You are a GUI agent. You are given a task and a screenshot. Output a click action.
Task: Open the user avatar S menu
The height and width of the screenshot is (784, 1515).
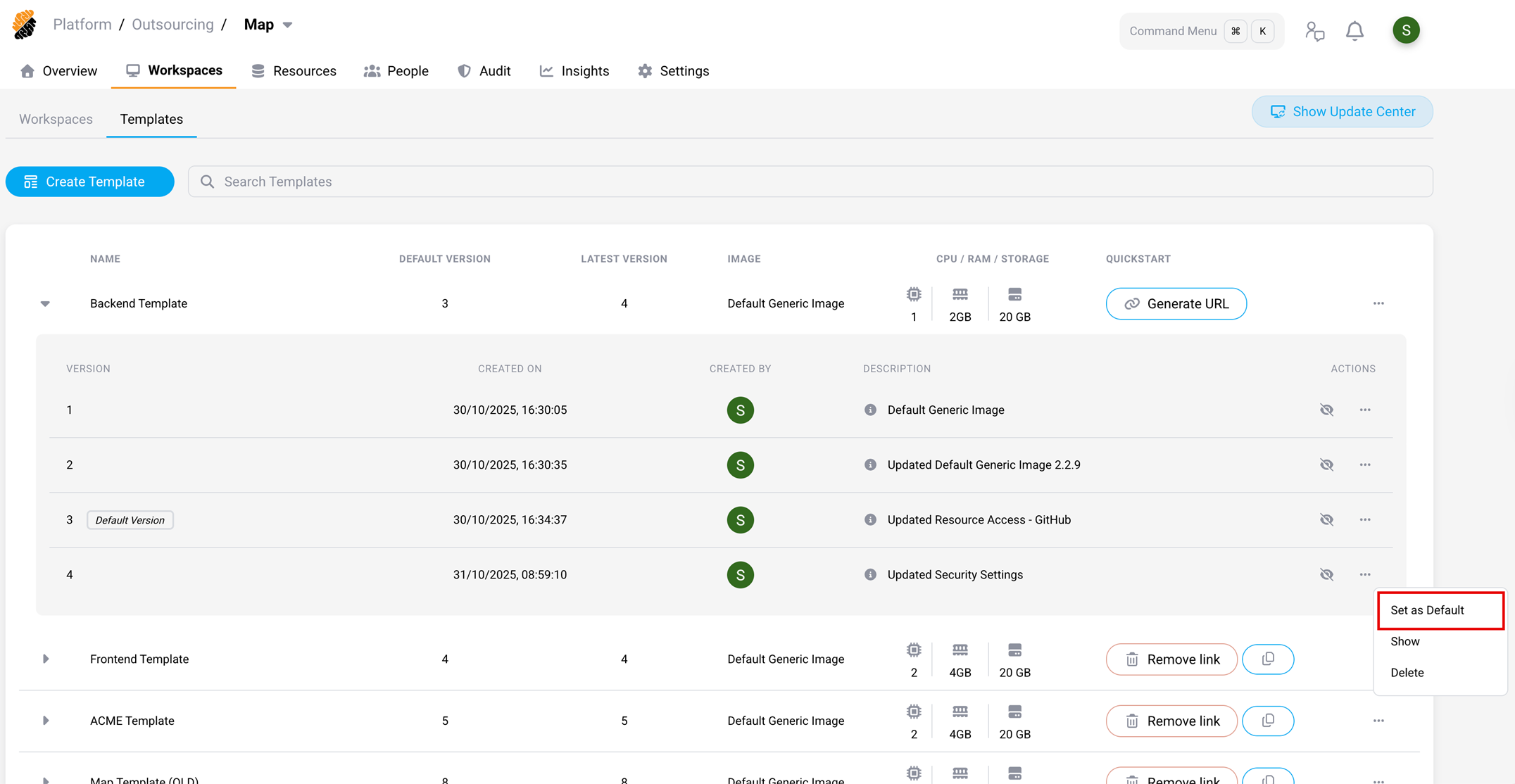(1406, 30)
